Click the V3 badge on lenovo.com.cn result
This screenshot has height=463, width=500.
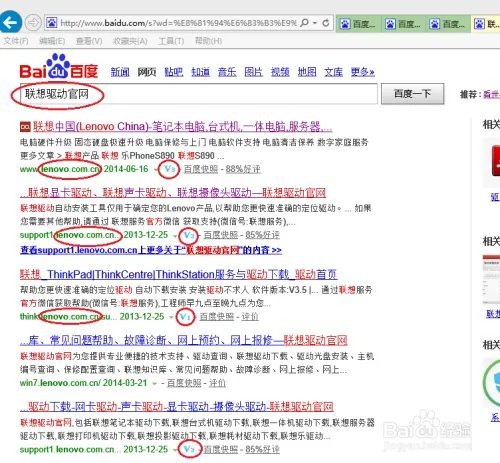(169, 169)
